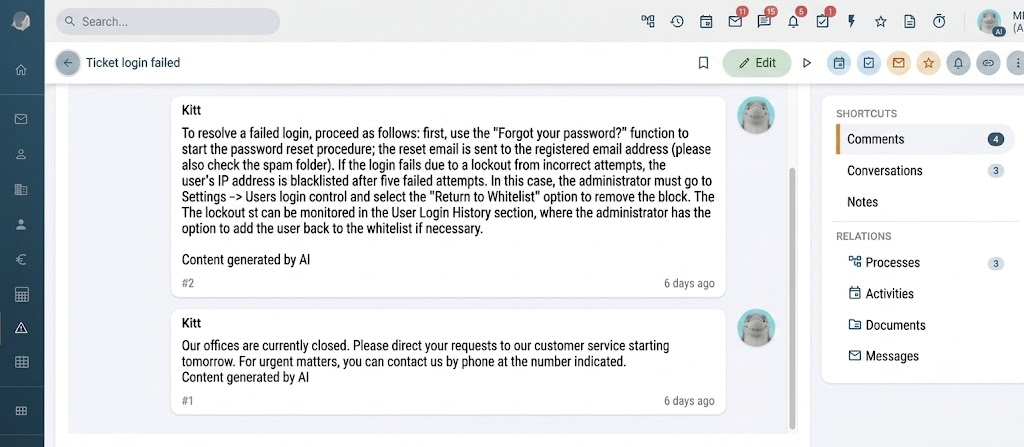
Task: Open the notifications bell in the top bar
Action: pyautogui.click(x=793, y=22)
